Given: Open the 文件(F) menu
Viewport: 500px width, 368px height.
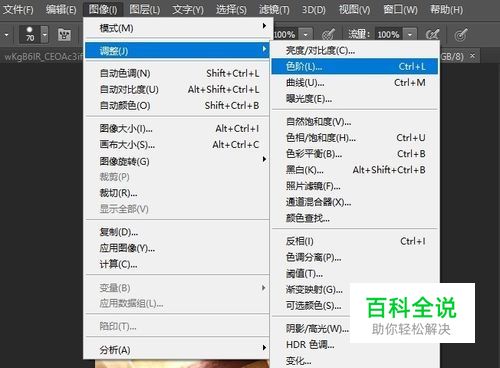Looking at the screenshot, I should [x=18, y=9].
